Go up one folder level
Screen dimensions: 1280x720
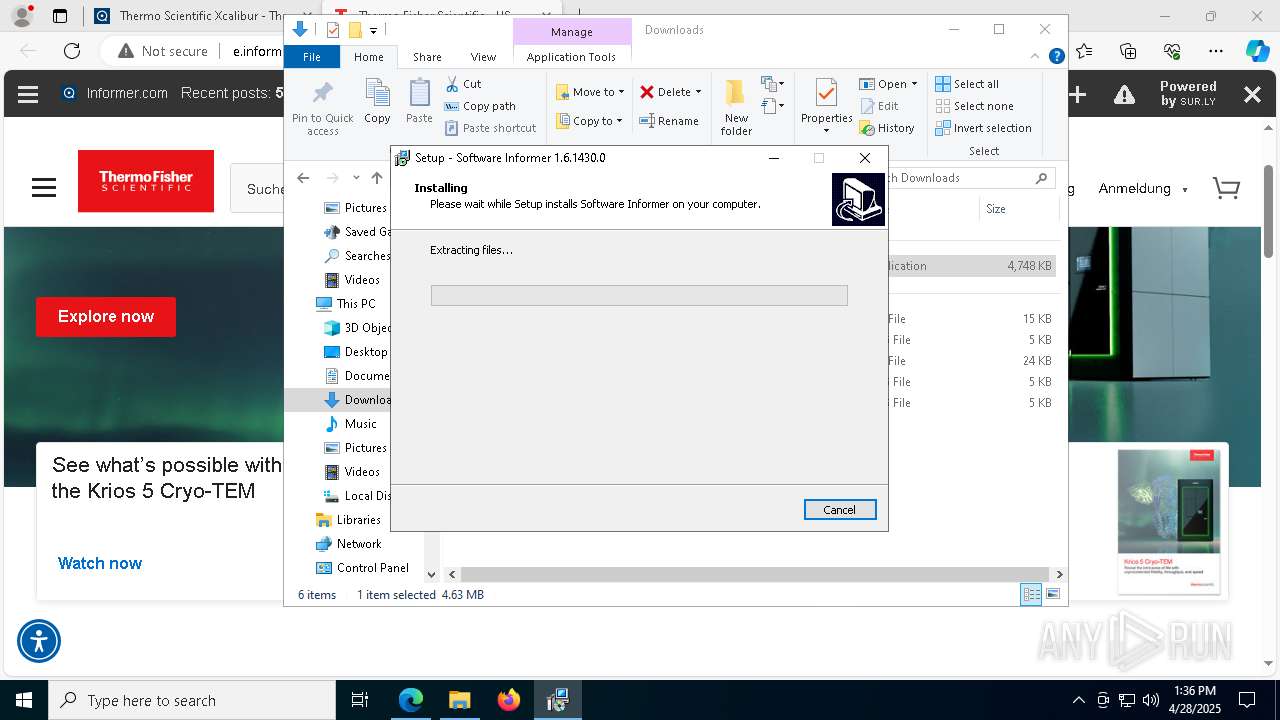click(377, 178)
